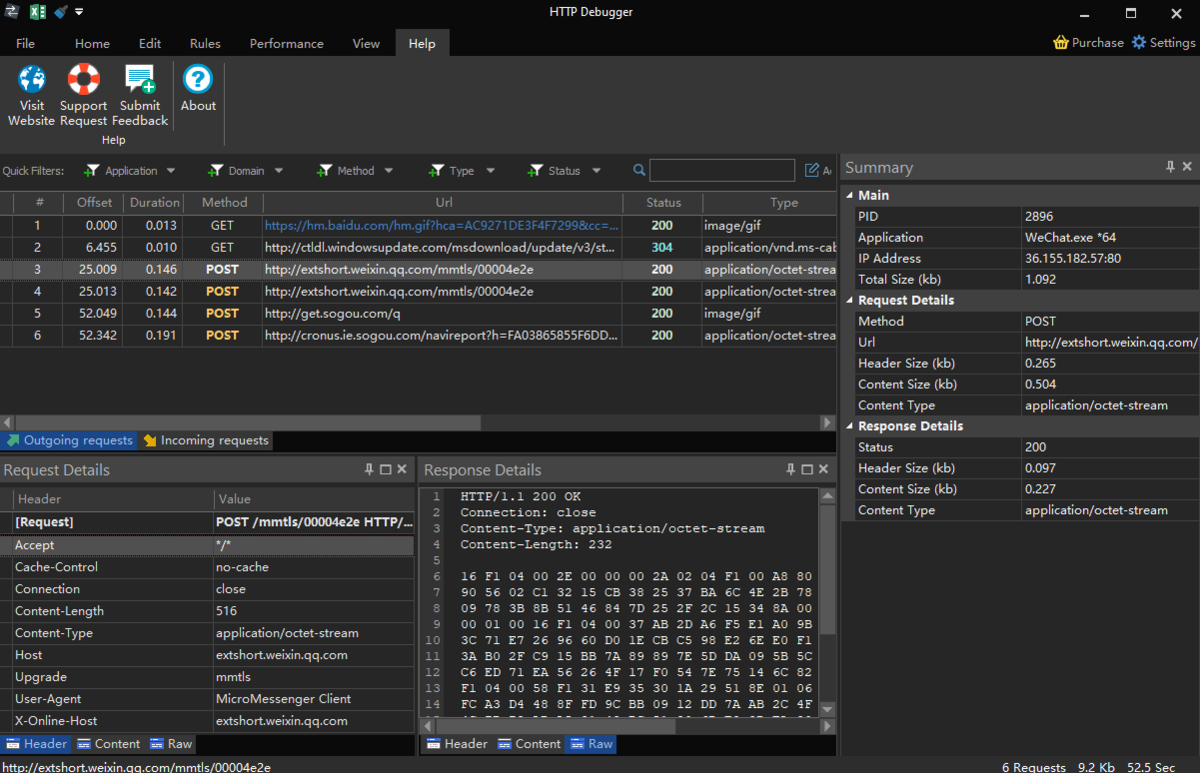This screenshot has height=773, width=1200.
Task: Select the Outgoing requests tab
Action: pyautogui.click(x=69, y=440)
